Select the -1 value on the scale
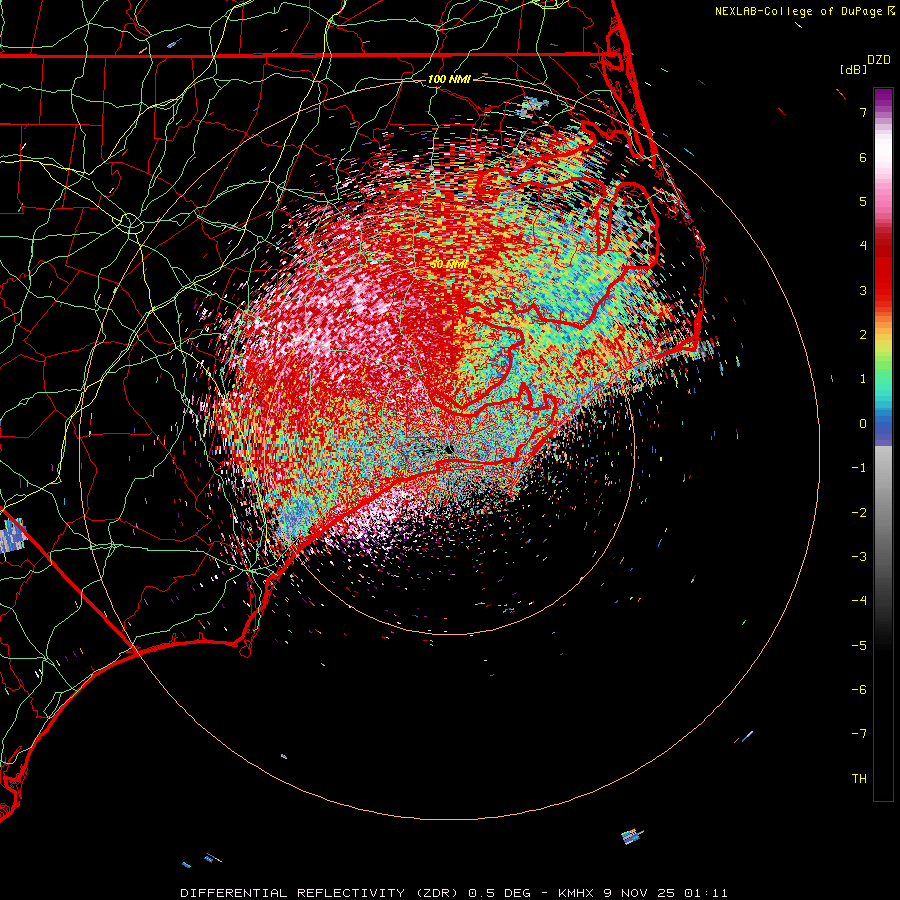The height and width of the screenshot is (900, 900). [859, 468]
